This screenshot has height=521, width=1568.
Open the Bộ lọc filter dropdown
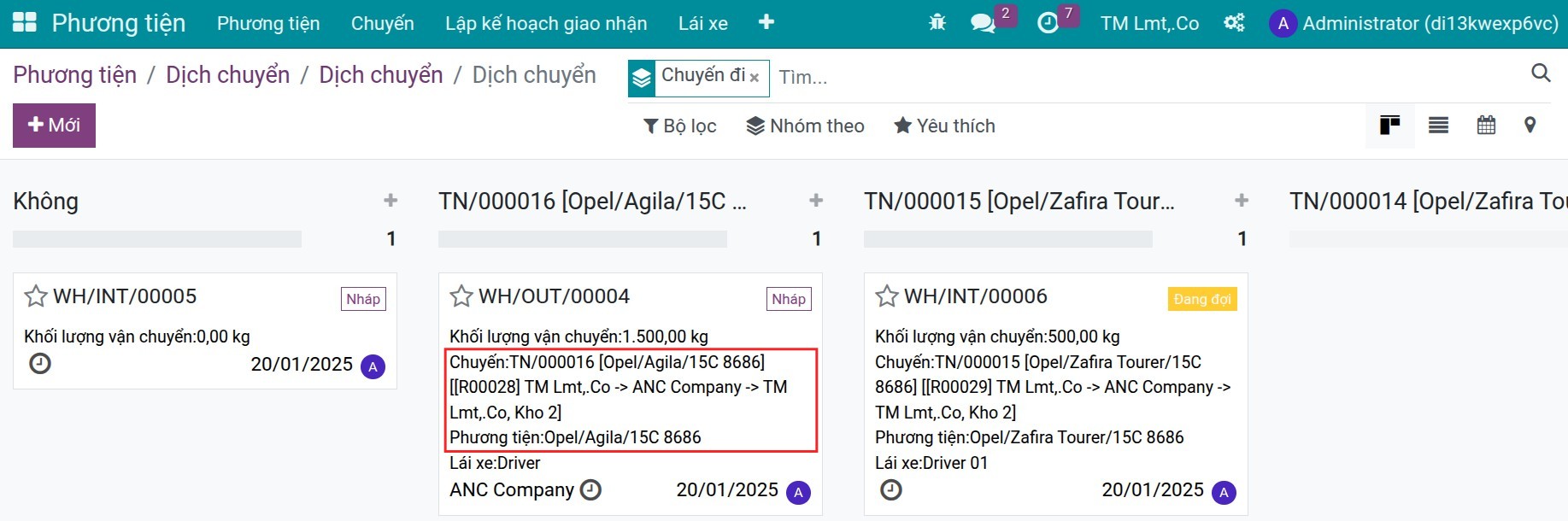pos(679,126)
